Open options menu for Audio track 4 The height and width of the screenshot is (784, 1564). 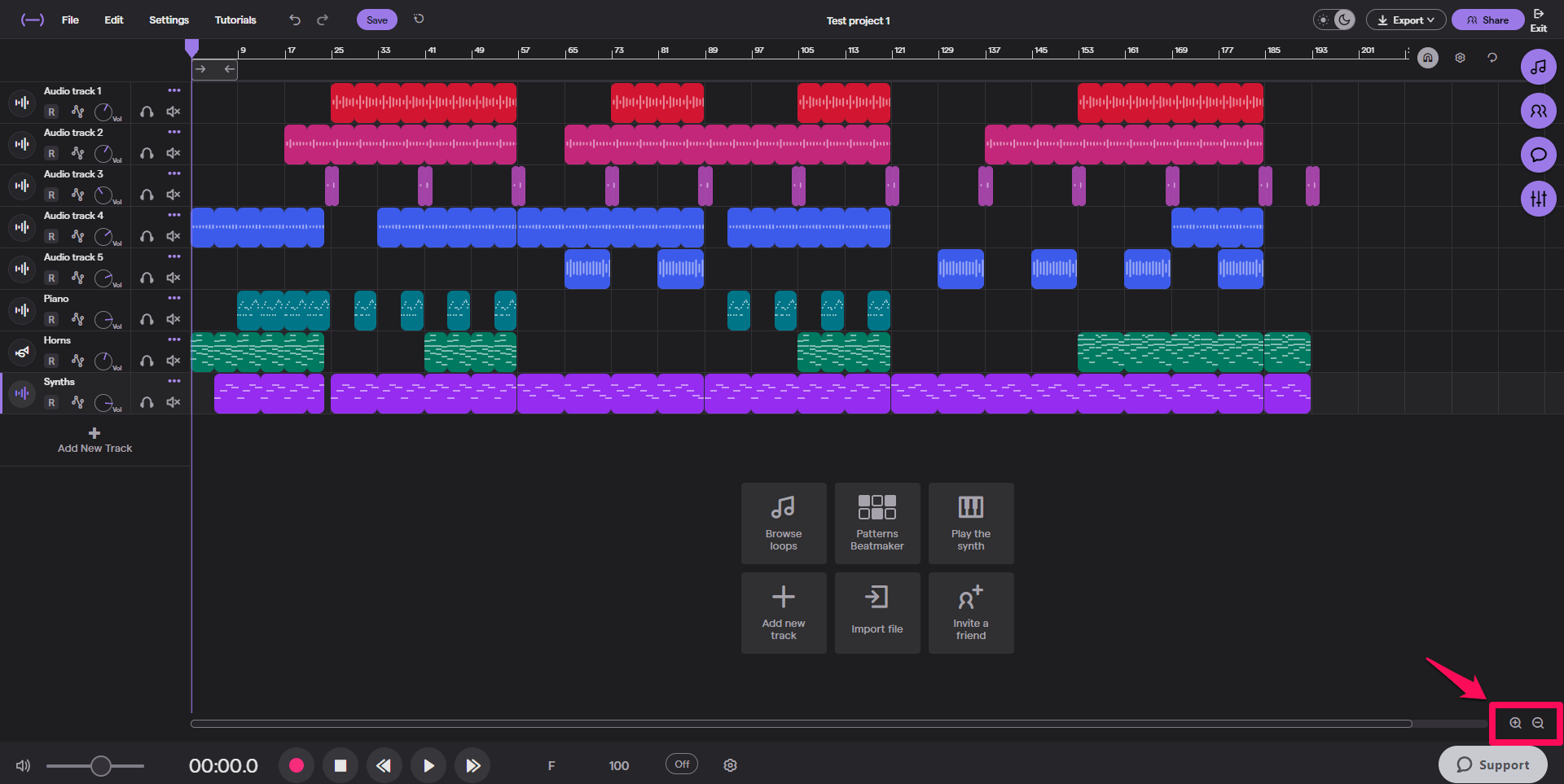(x=174, y=215)
